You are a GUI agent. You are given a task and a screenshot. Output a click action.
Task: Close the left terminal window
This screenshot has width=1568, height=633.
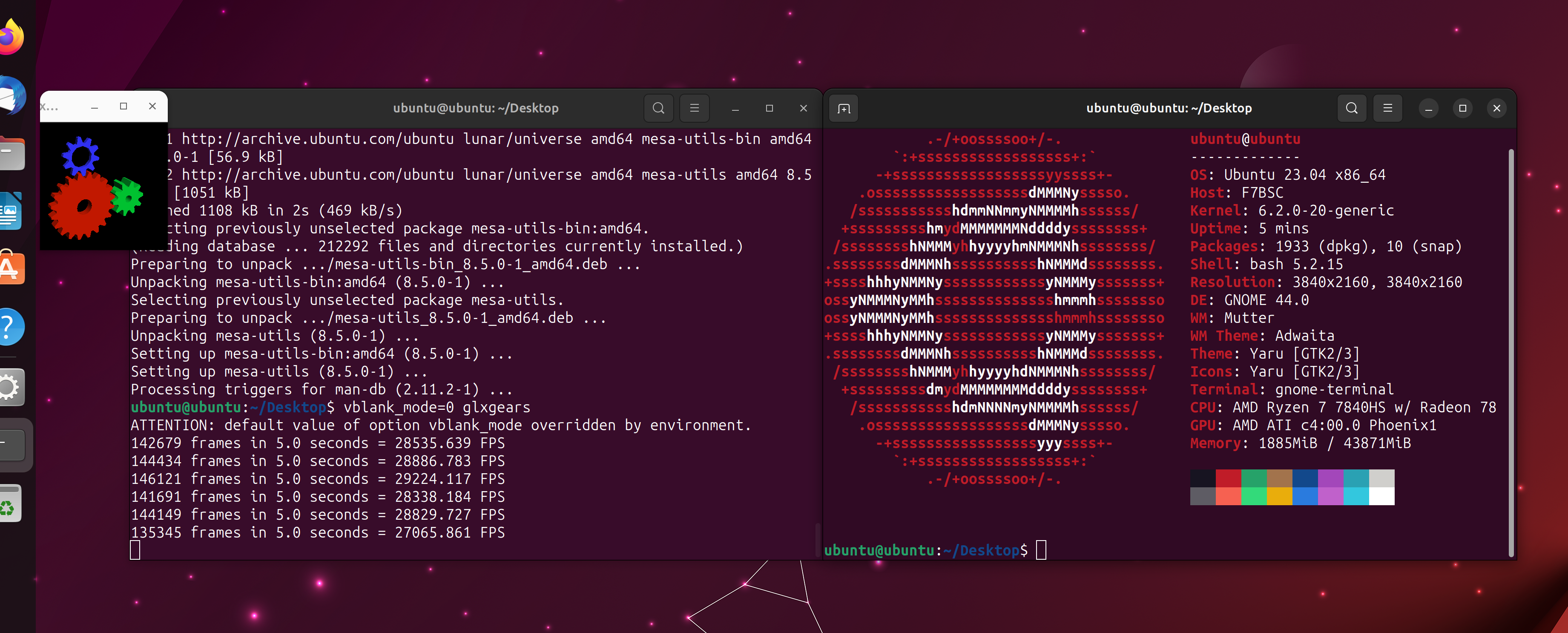click(804, 108)
